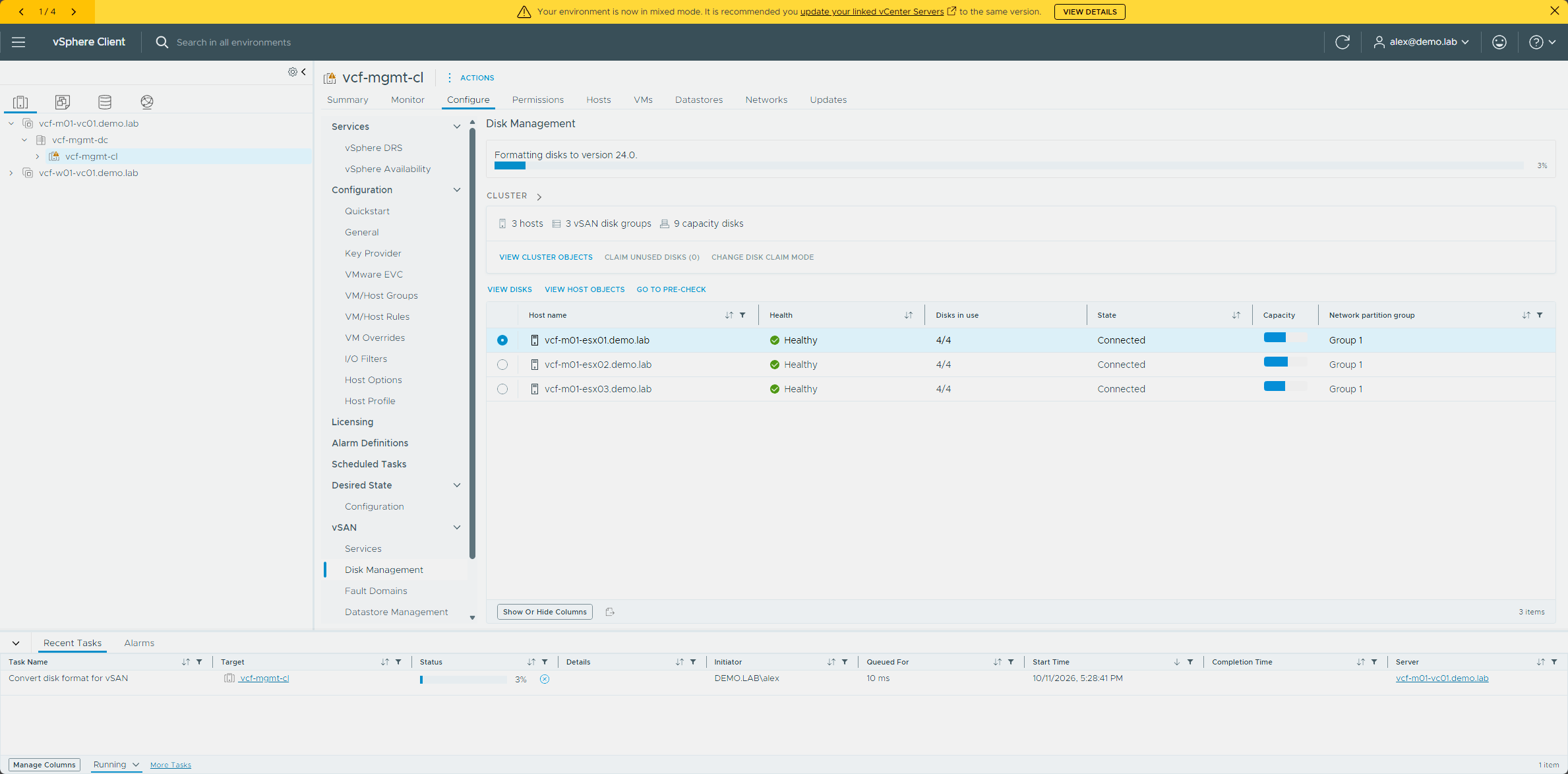Click GO TO PRE-CHECK link
This screenshot has height=774, width=1568.
(x=671, y=289)
